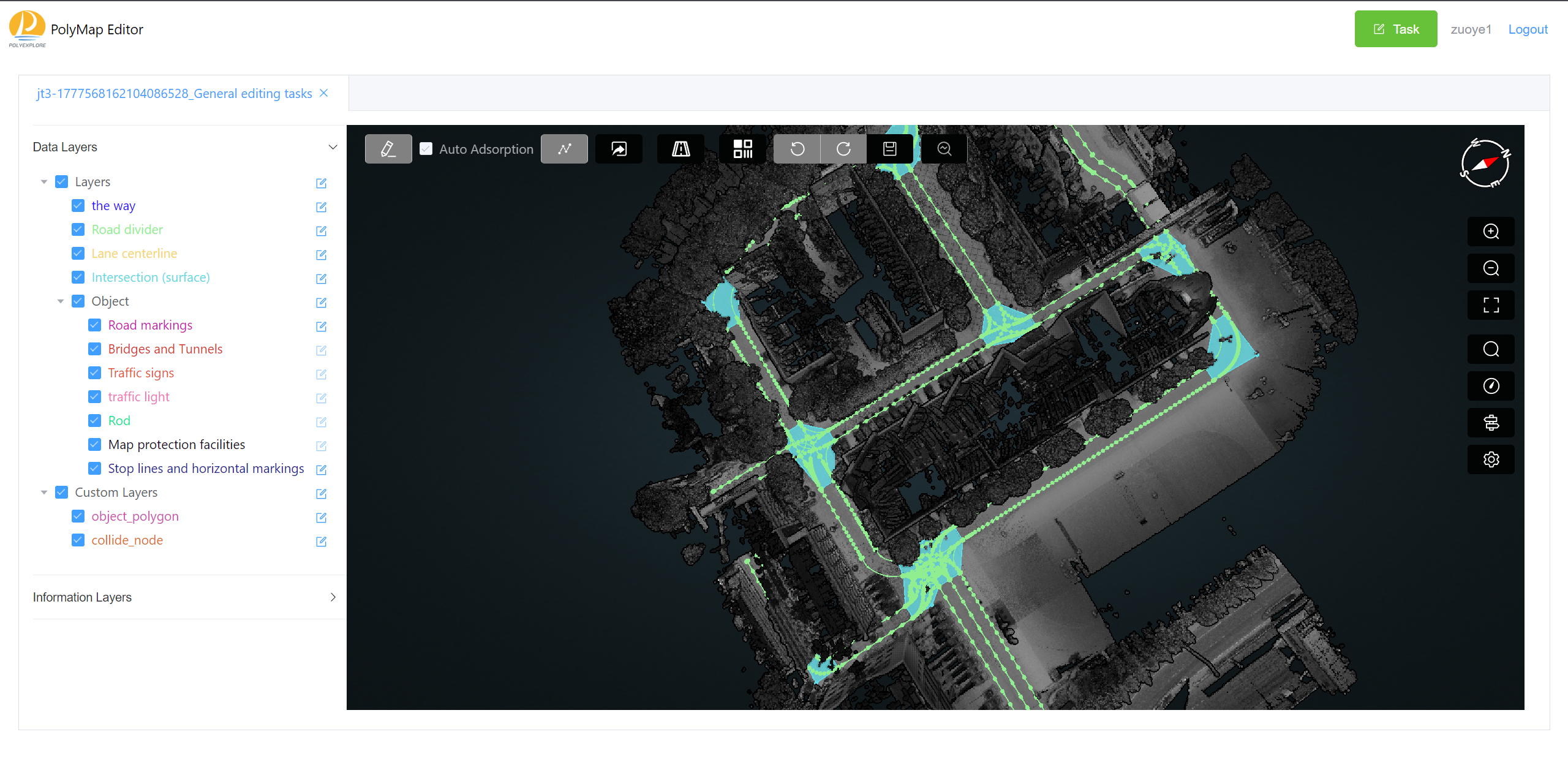Expand the Information Layers section
Viewport: 1568px width, 759px height.
pyautogui.click(x=333, y=597)
